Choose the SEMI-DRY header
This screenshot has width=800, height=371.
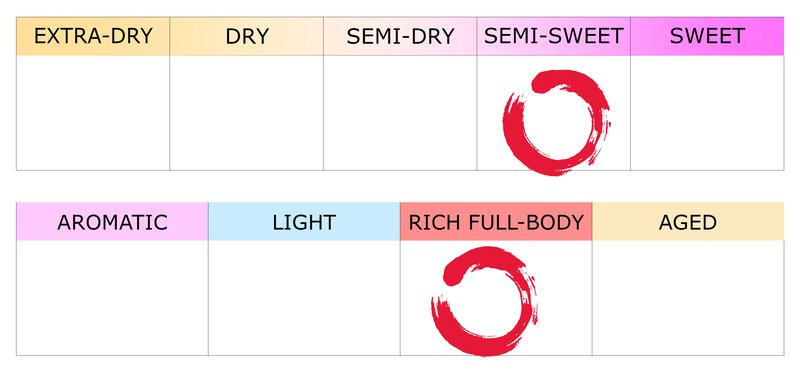coord(400,36)
